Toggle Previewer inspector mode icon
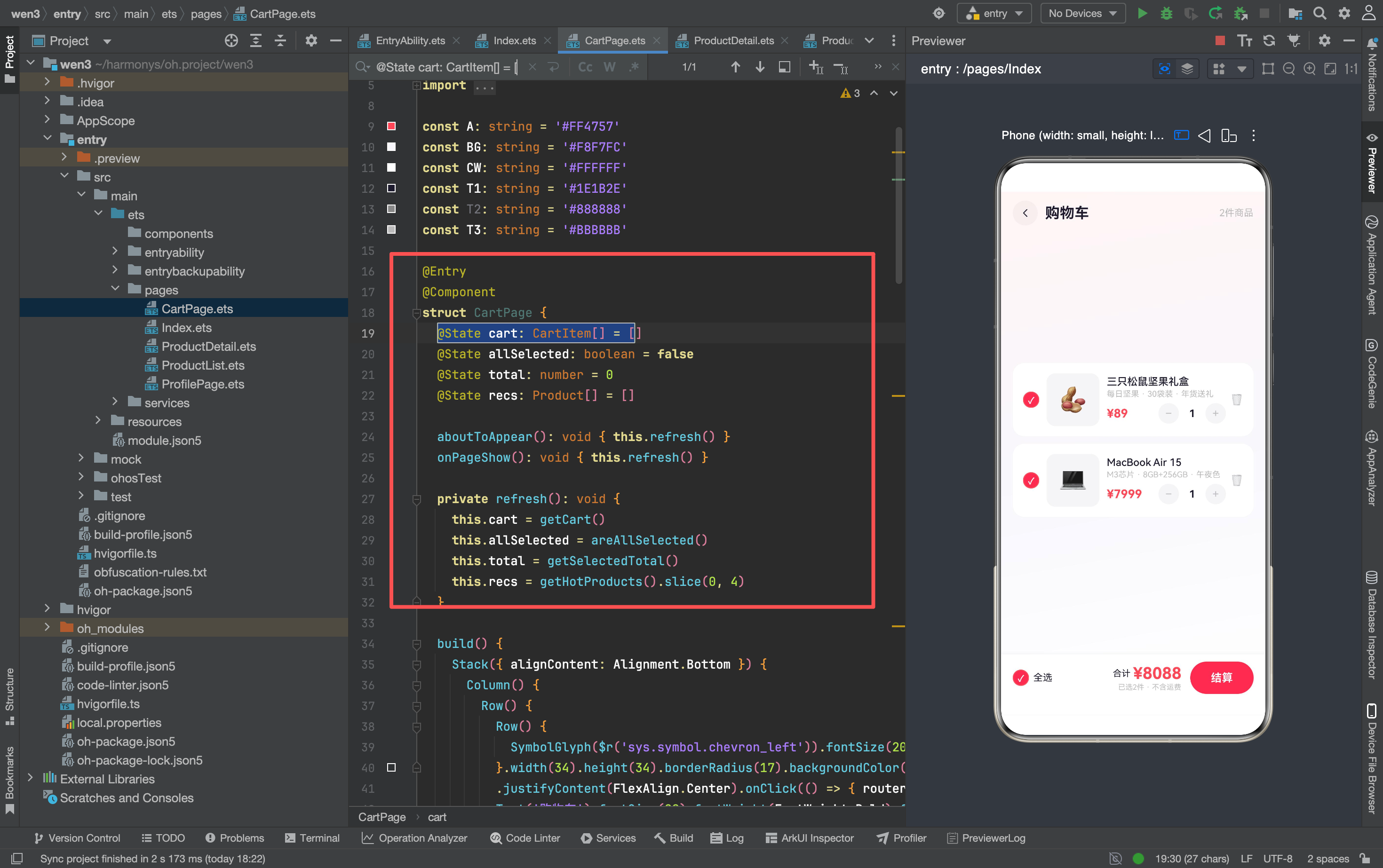1383x868 pixels. point(1165,69)
